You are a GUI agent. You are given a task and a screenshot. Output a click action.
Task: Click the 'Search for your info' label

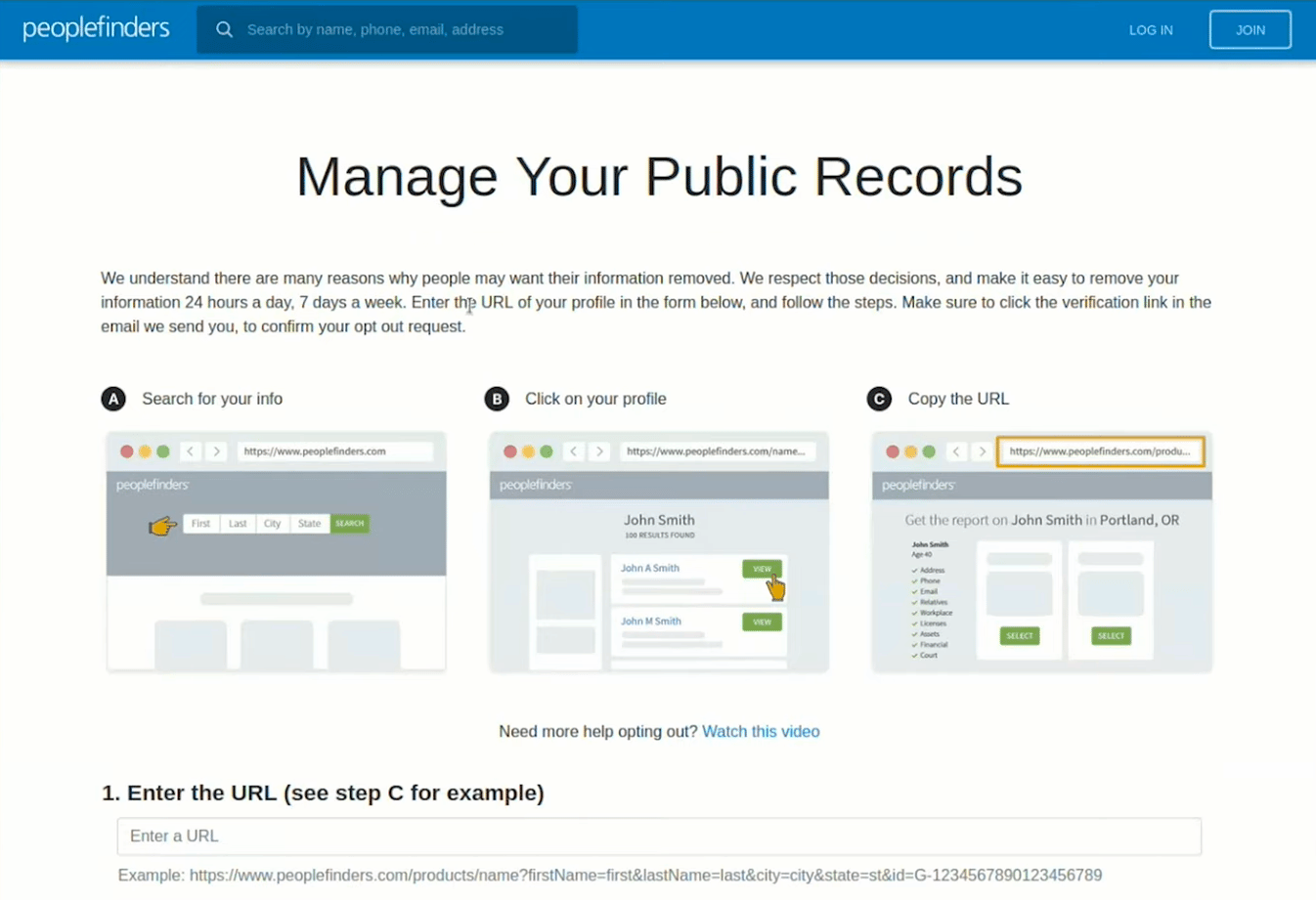(212, 399)
